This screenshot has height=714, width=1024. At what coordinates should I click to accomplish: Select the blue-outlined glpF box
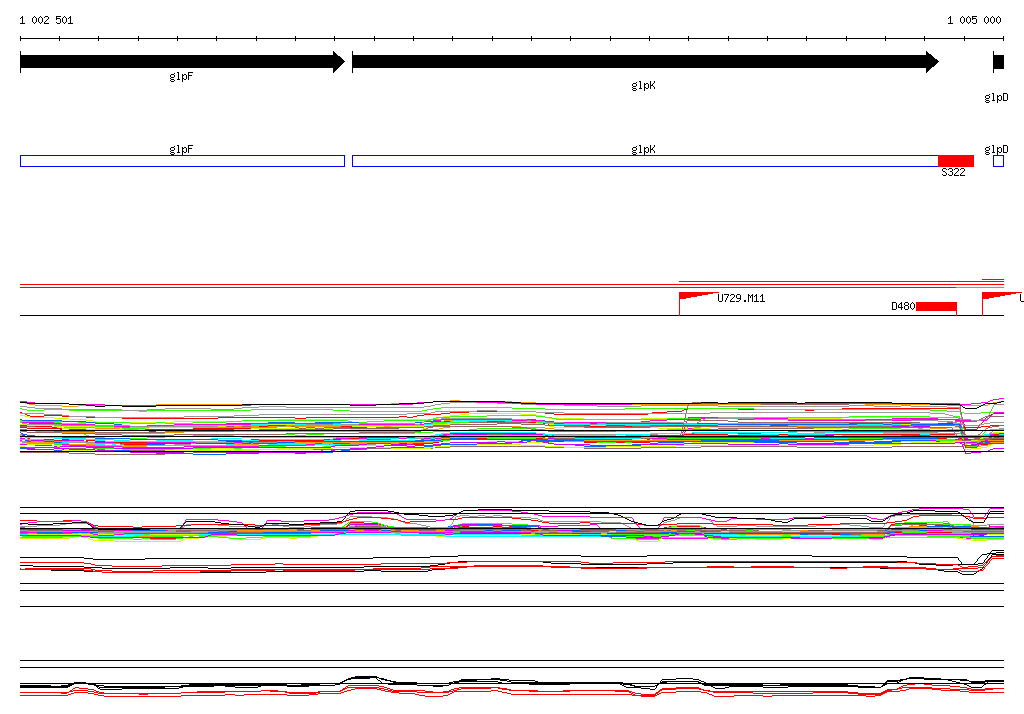coord(182,161)
